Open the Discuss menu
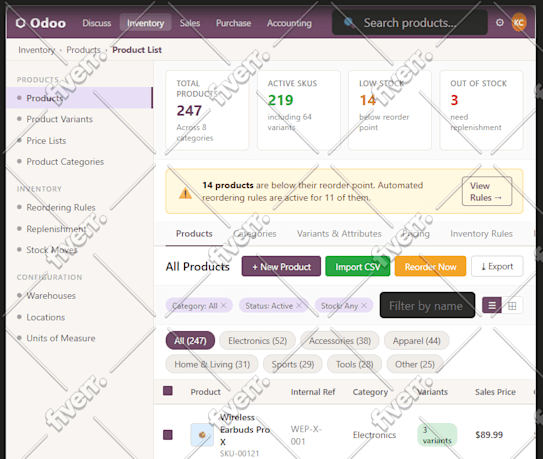This screenshot has width=543, height=459. [x=97, y=23]
